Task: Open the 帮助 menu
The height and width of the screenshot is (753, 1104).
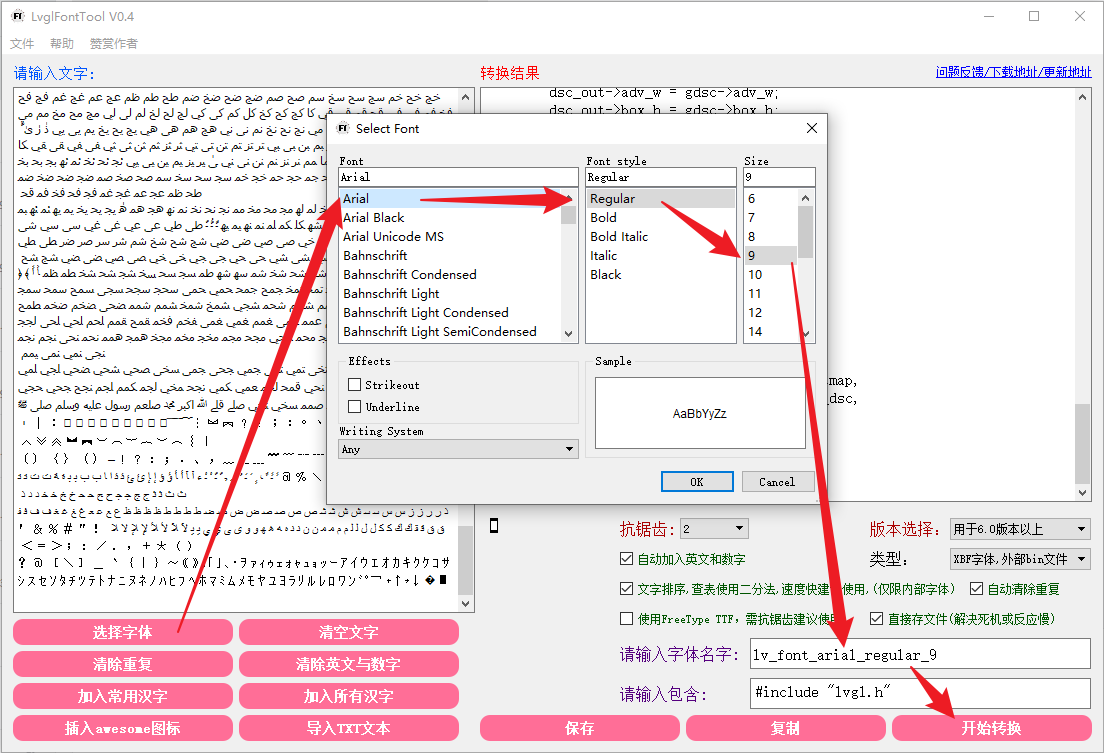Action: coord(62,44)
